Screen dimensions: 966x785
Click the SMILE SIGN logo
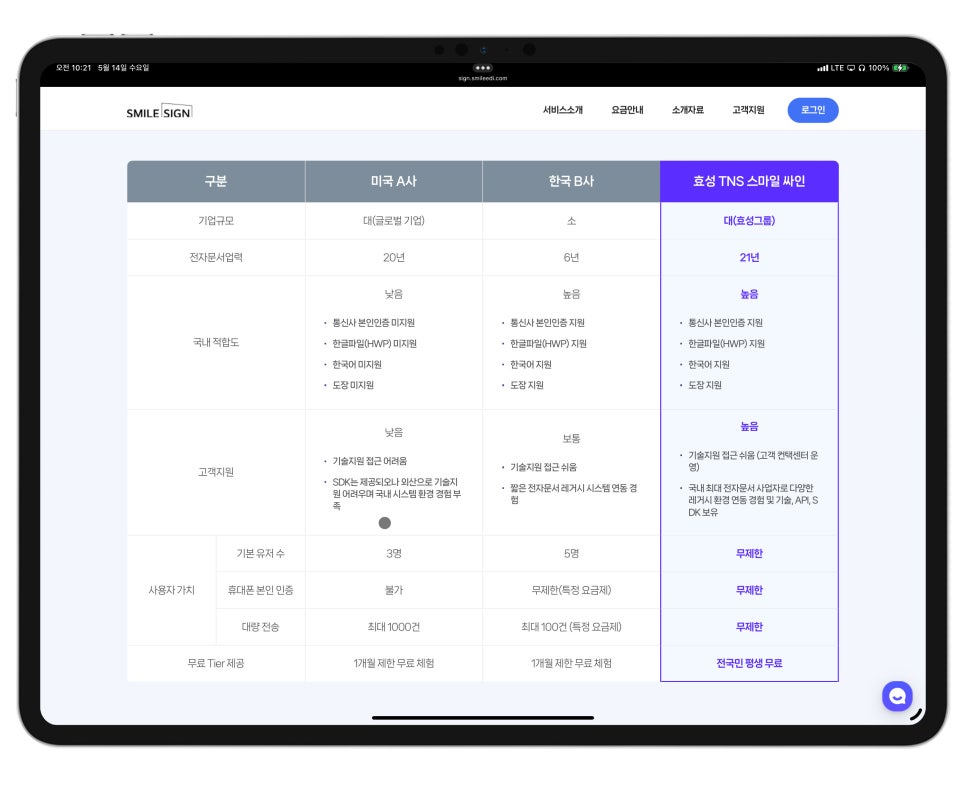[159, 112]
